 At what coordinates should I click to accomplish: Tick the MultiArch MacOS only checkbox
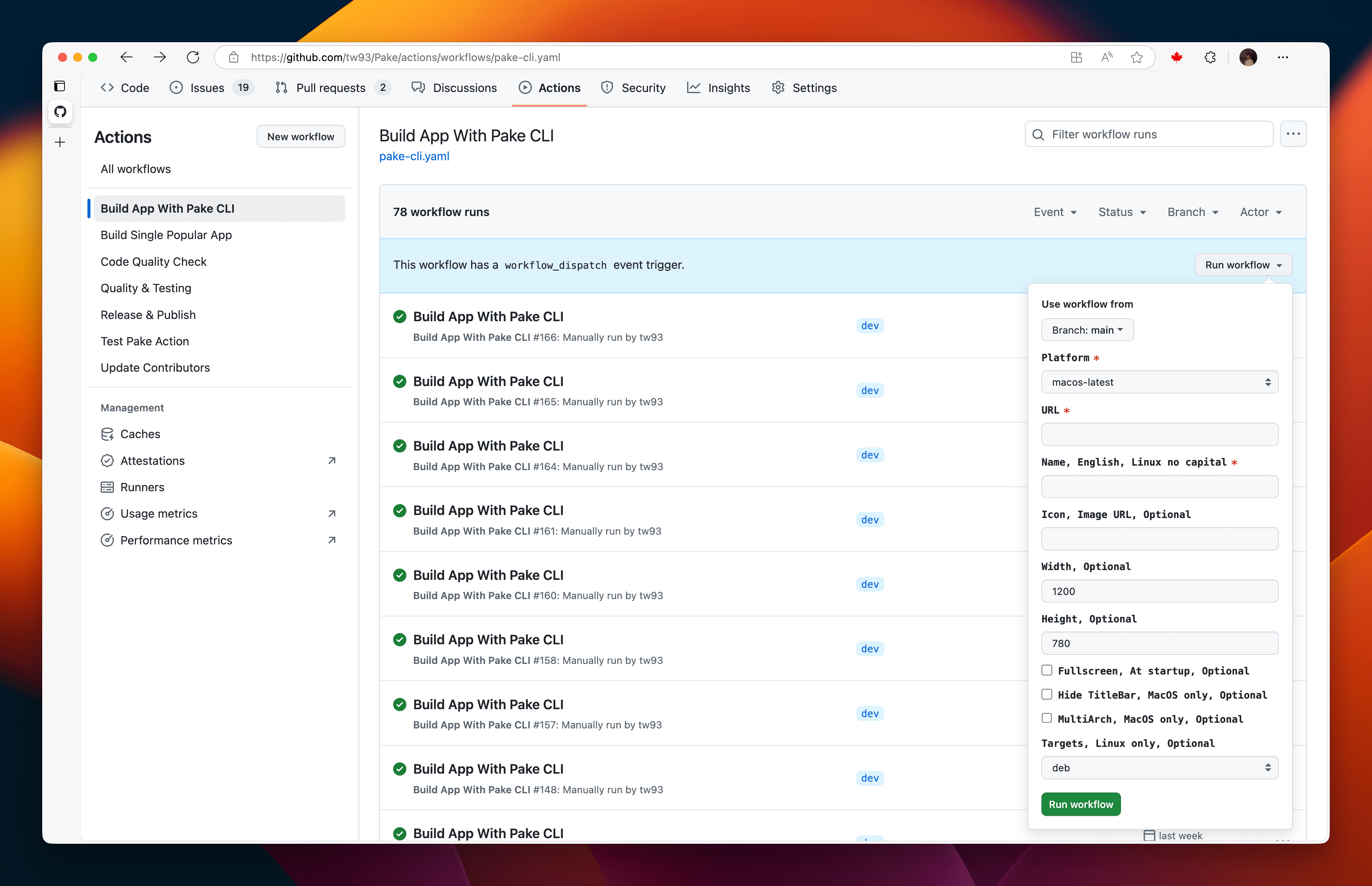click(1047, 719)
